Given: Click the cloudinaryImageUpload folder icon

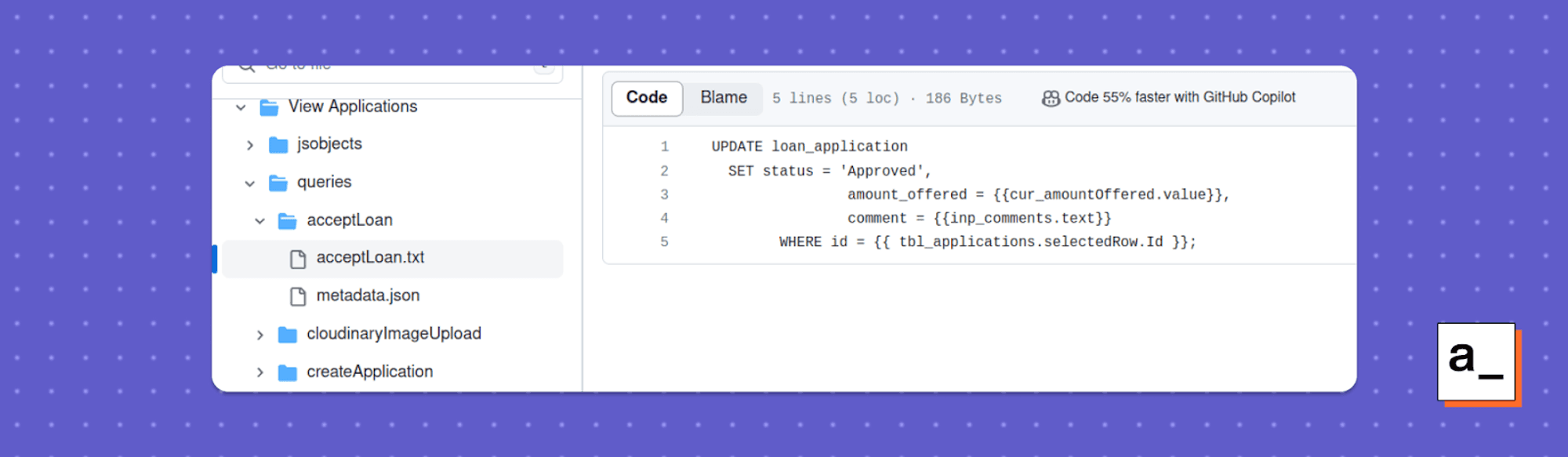Looking at the screenshot, I should (x=288, y=335).
